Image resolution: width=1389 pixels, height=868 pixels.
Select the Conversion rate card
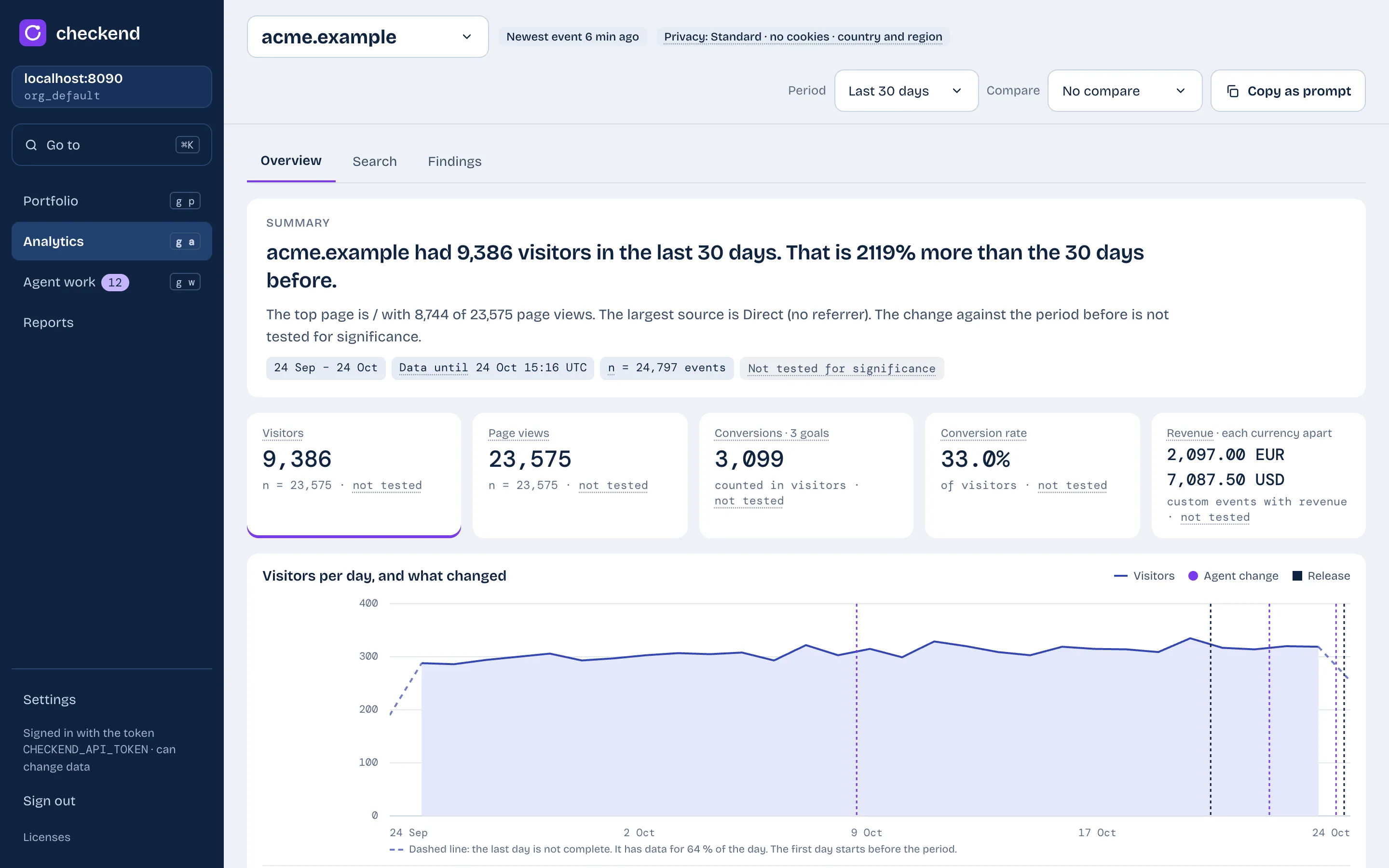point(1032,475)
